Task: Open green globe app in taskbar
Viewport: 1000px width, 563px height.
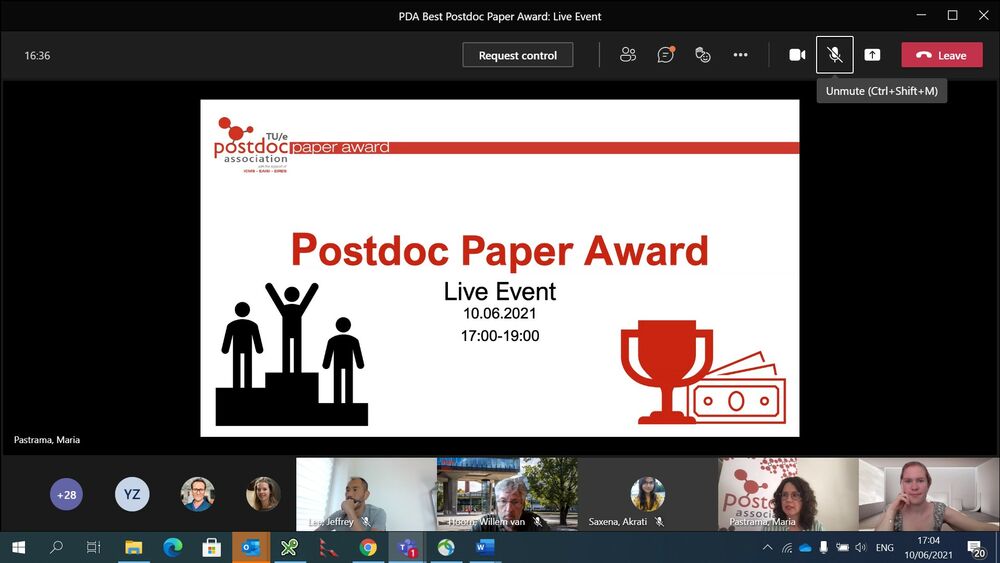Action: (x=446, y=547)
